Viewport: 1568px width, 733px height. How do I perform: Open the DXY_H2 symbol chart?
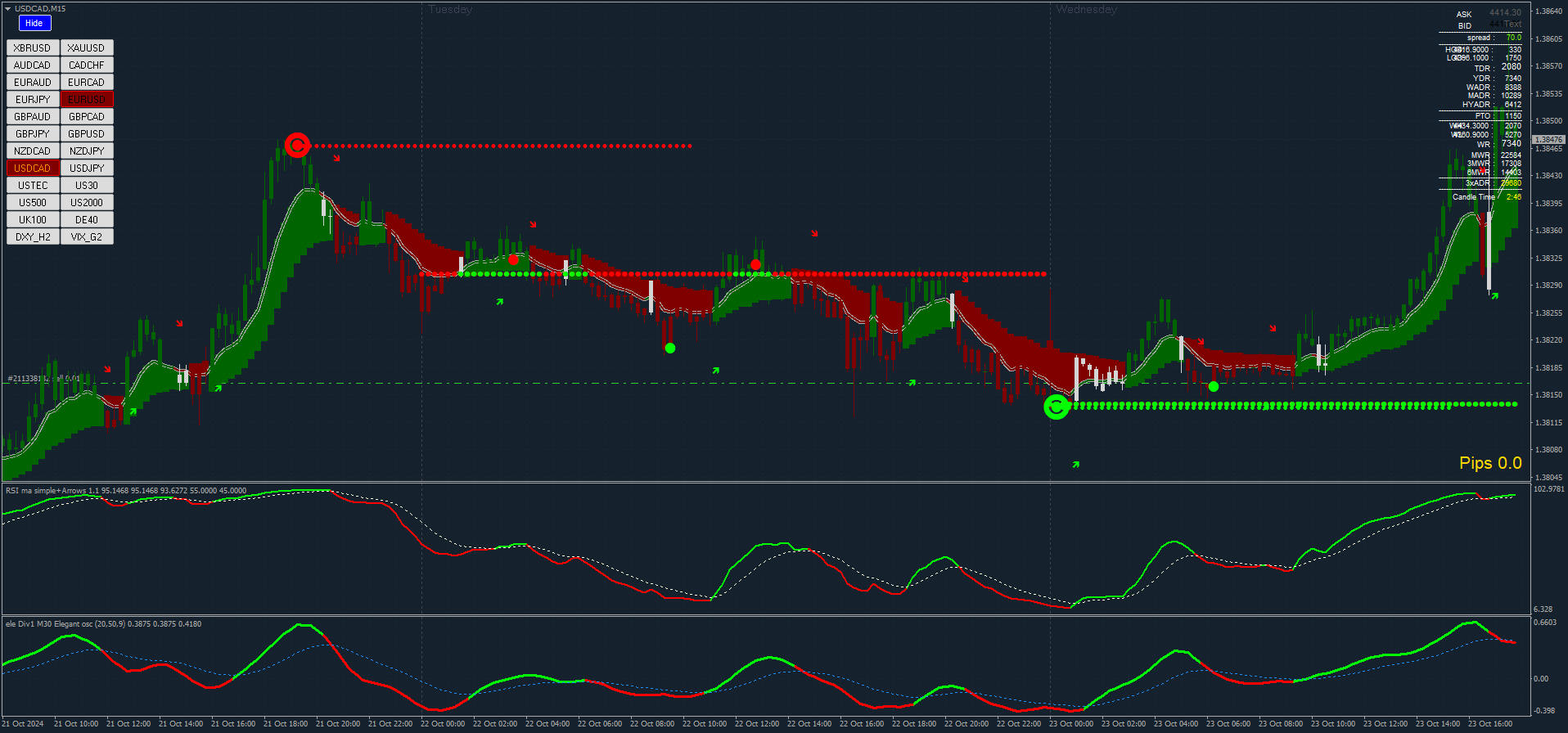(33, 237)
